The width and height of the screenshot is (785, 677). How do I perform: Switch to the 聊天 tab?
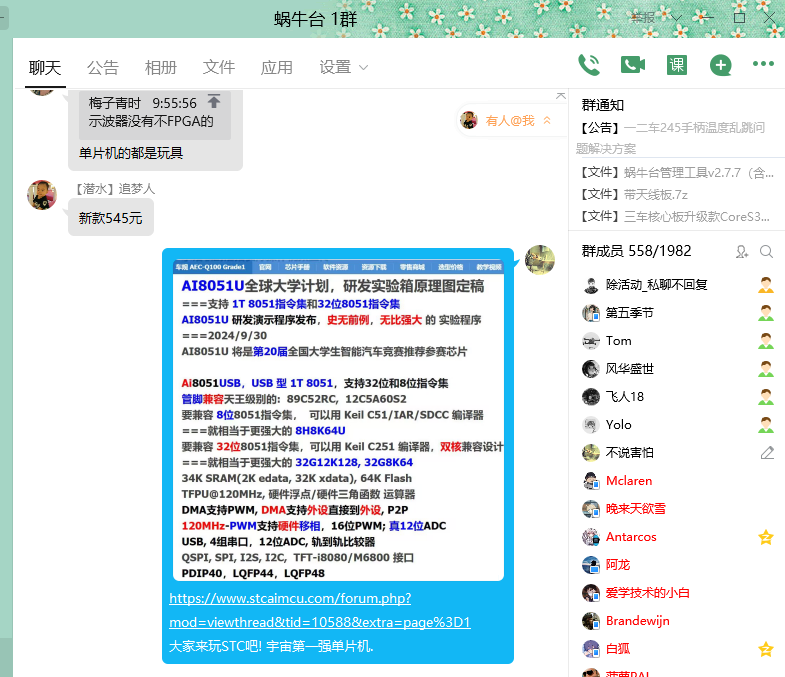tap(45, 67)
